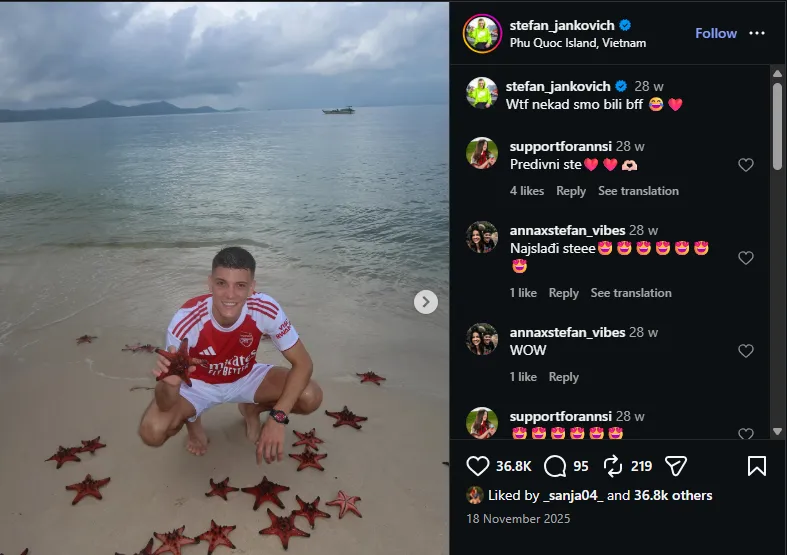This screenshot has width=787, height=555.
Task: Click the comments scrollbar down arrow
Action: point(777,432)
